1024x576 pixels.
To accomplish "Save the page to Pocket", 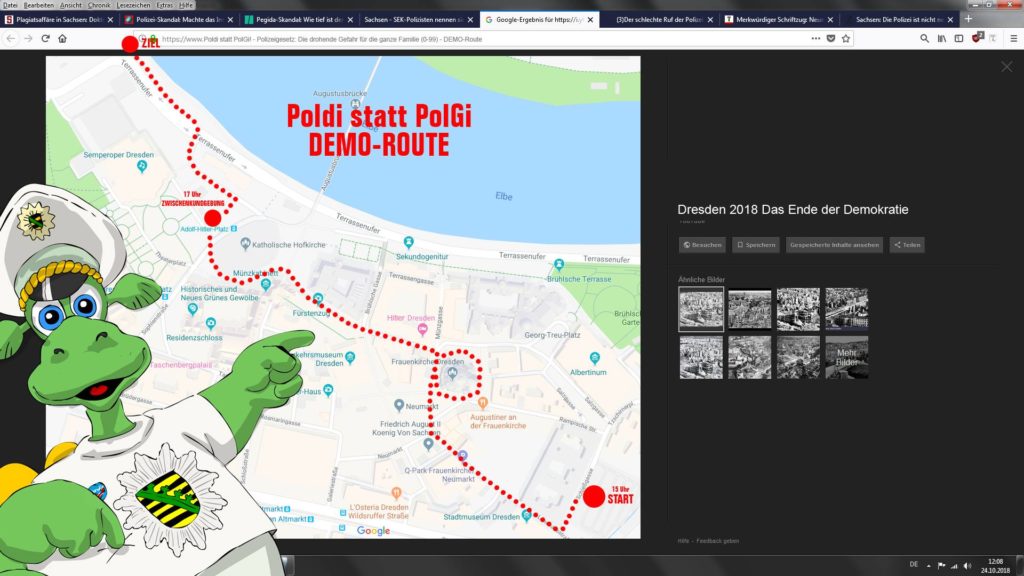I will [831, 39].
